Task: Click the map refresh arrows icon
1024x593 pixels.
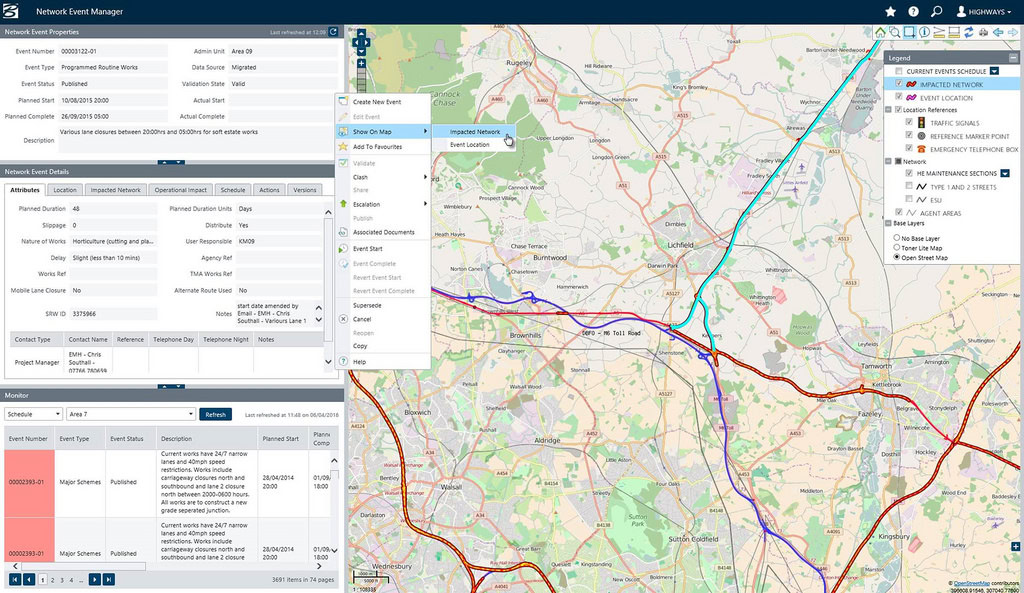Action: pyautogui.click(x=969, y=32)
